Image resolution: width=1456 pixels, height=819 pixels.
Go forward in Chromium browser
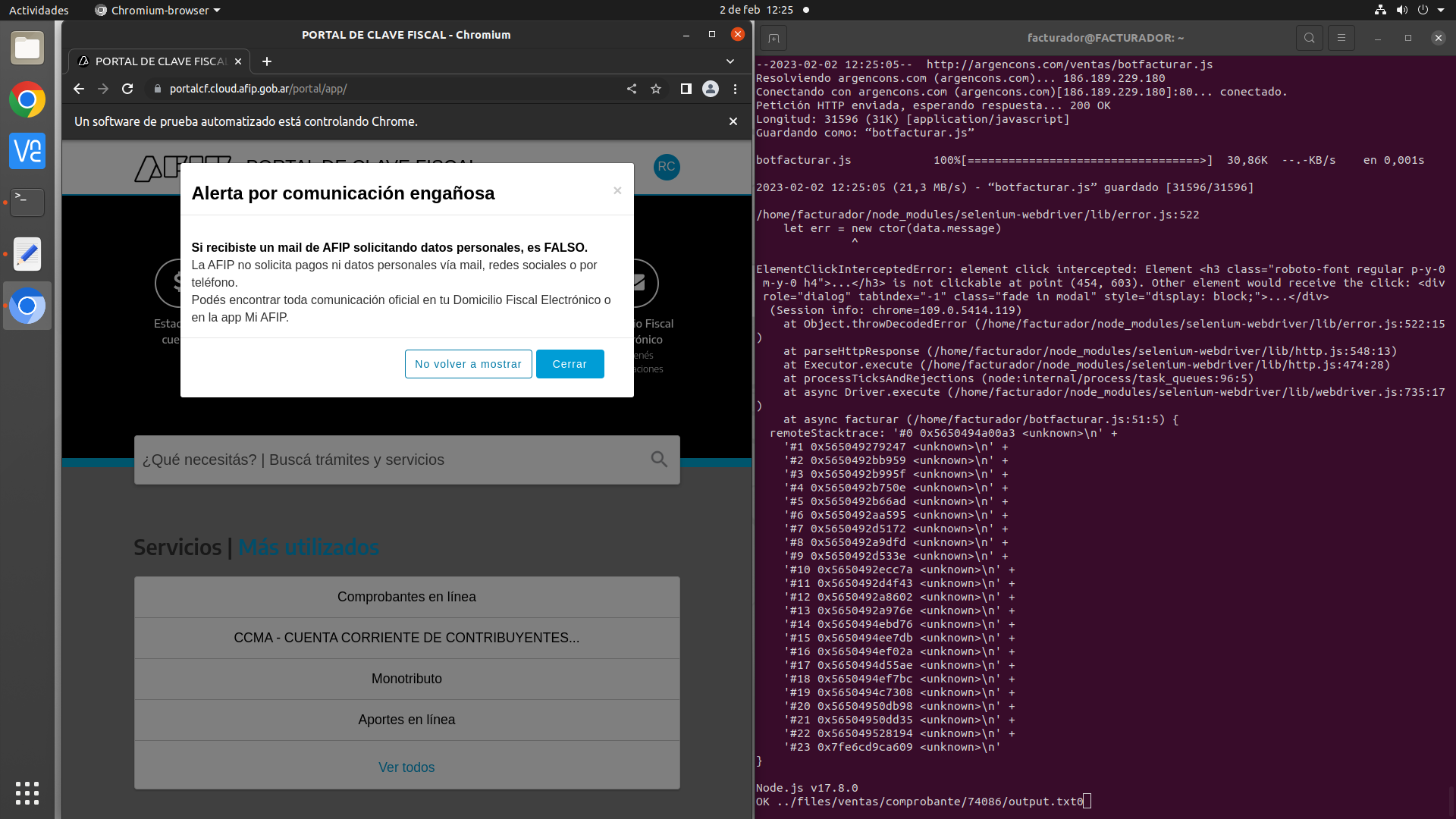[103, 89]
